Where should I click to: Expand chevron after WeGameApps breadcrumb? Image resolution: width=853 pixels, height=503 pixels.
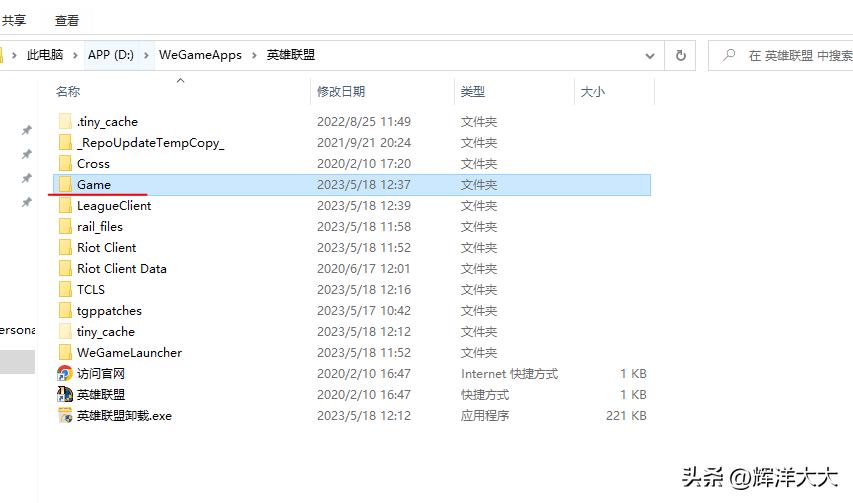click(254, 55)
